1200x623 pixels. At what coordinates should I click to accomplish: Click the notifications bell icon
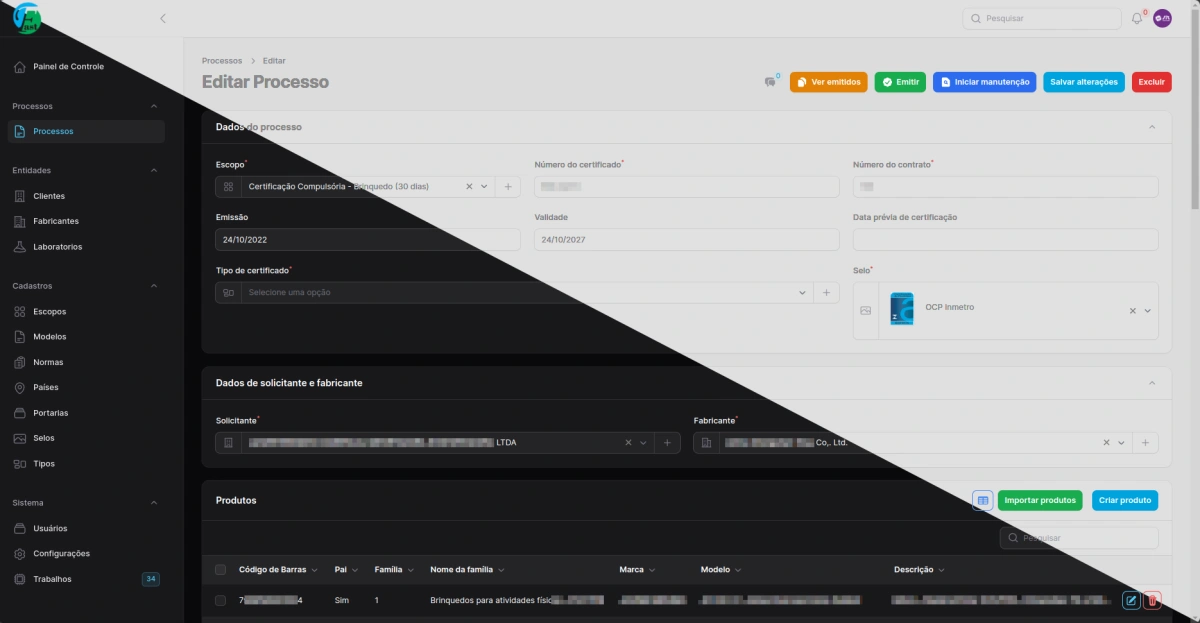coord(1136,19)
